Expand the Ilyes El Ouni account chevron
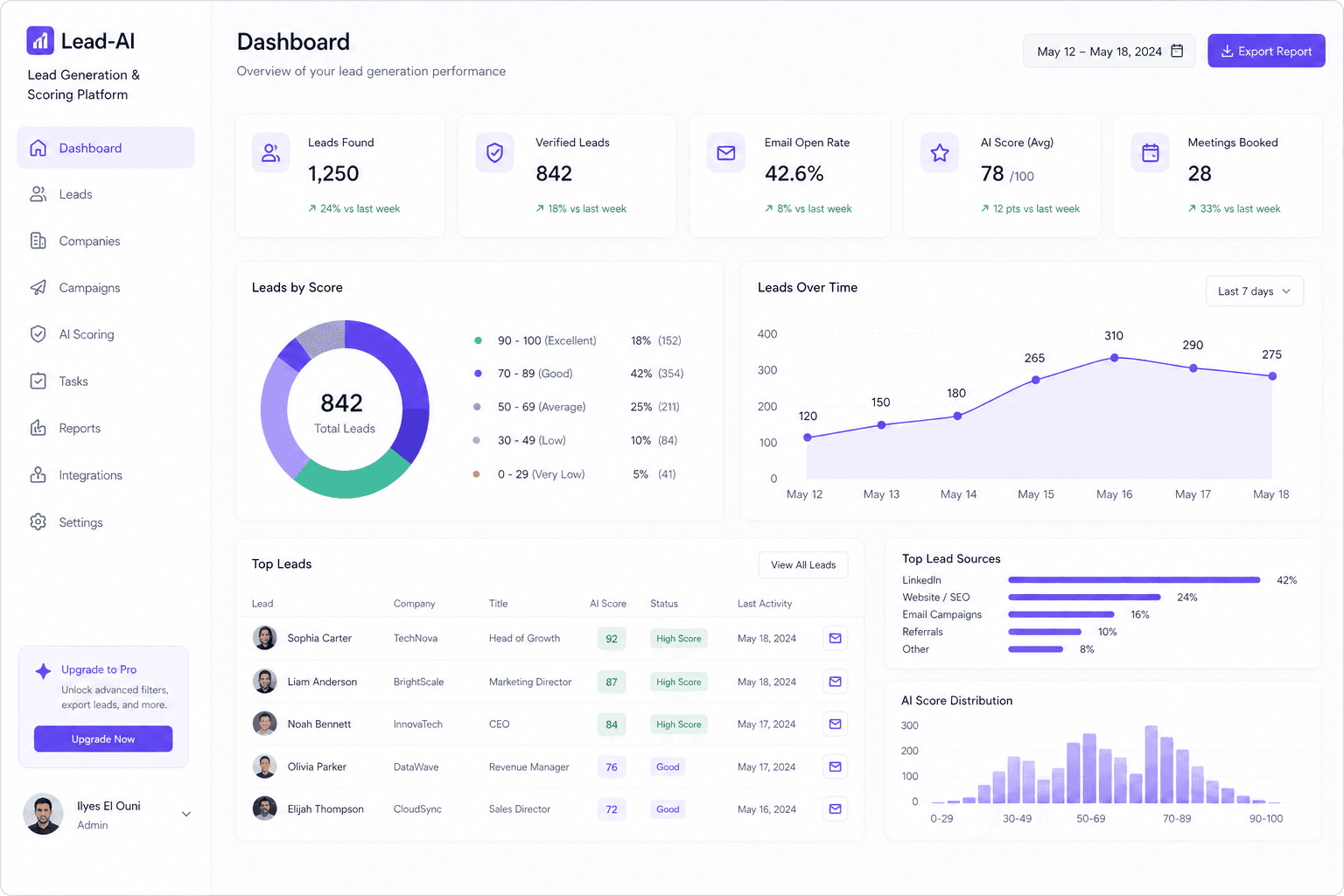The height and width of the screenshot is (896, 1344). point(186,814)
